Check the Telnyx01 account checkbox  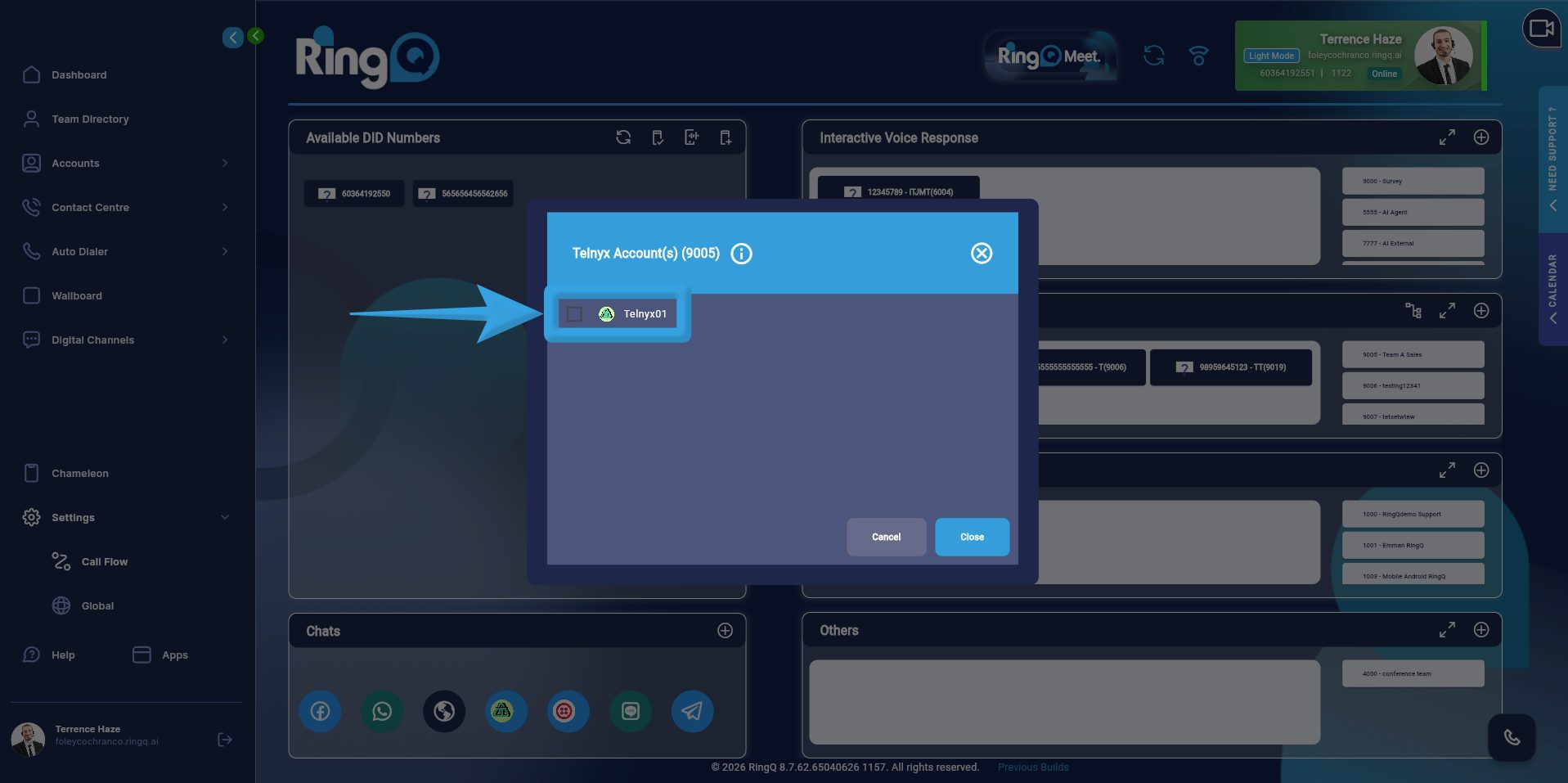[x=573, y=313]
